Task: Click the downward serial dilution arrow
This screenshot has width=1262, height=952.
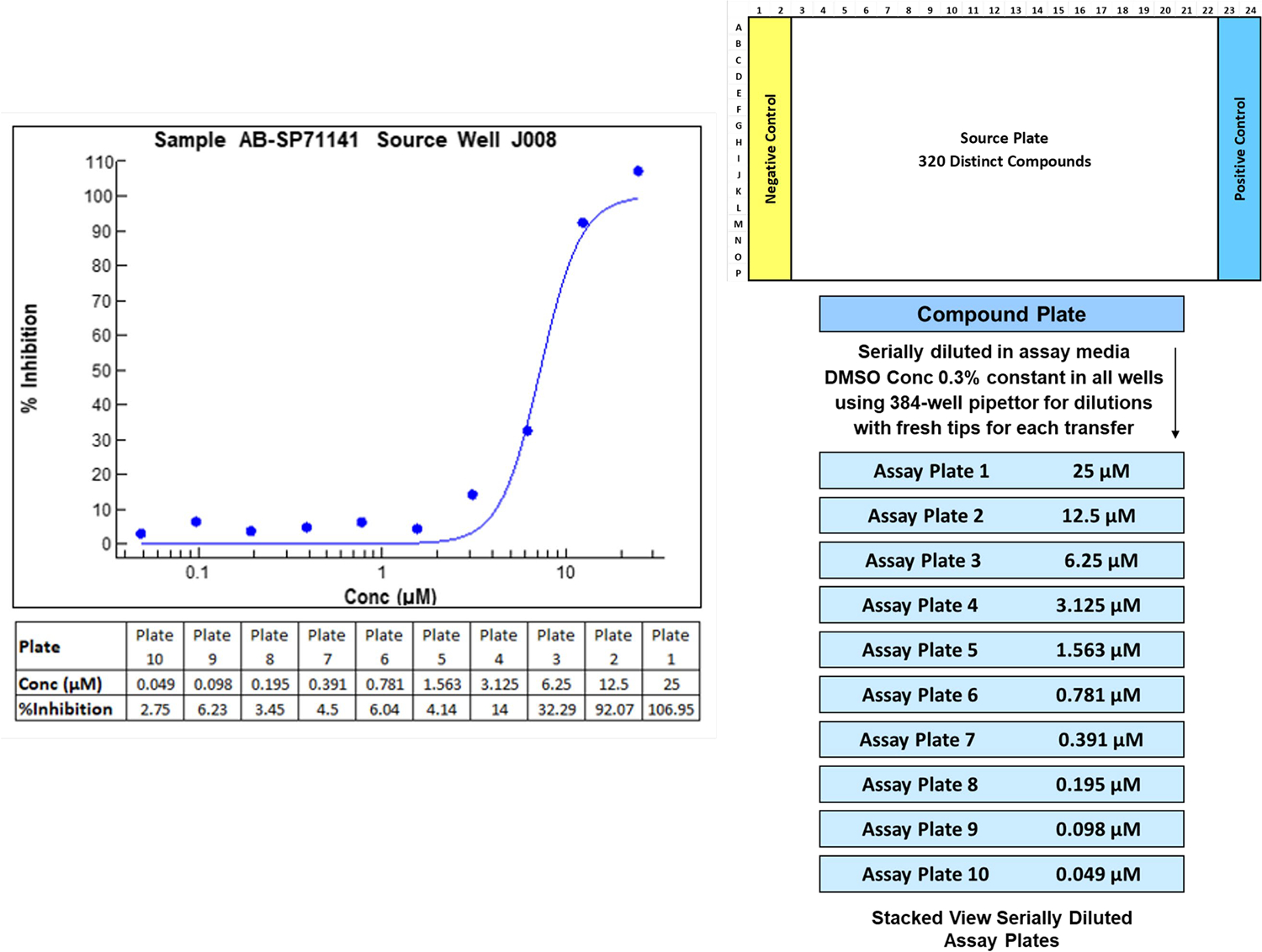Action: (1175, 393)
